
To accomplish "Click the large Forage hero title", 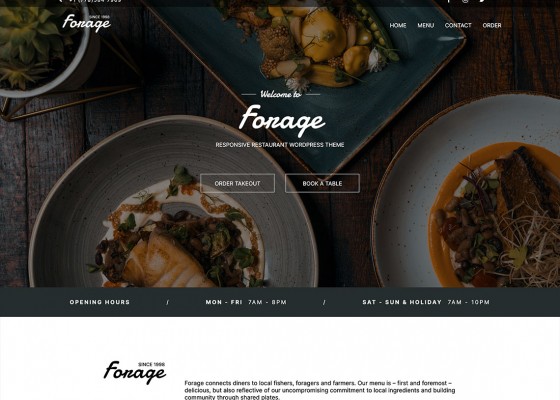I will tap(282, 120).
